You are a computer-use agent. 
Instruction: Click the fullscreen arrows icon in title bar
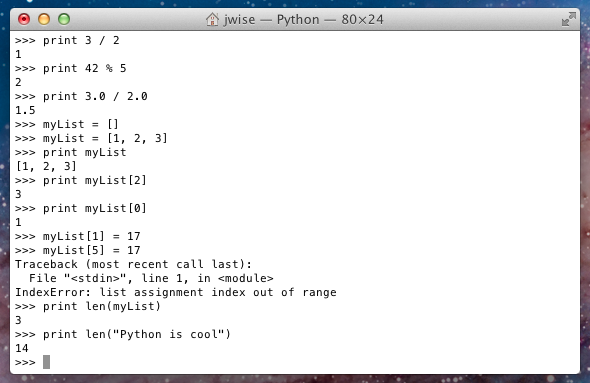pos(569,19)
